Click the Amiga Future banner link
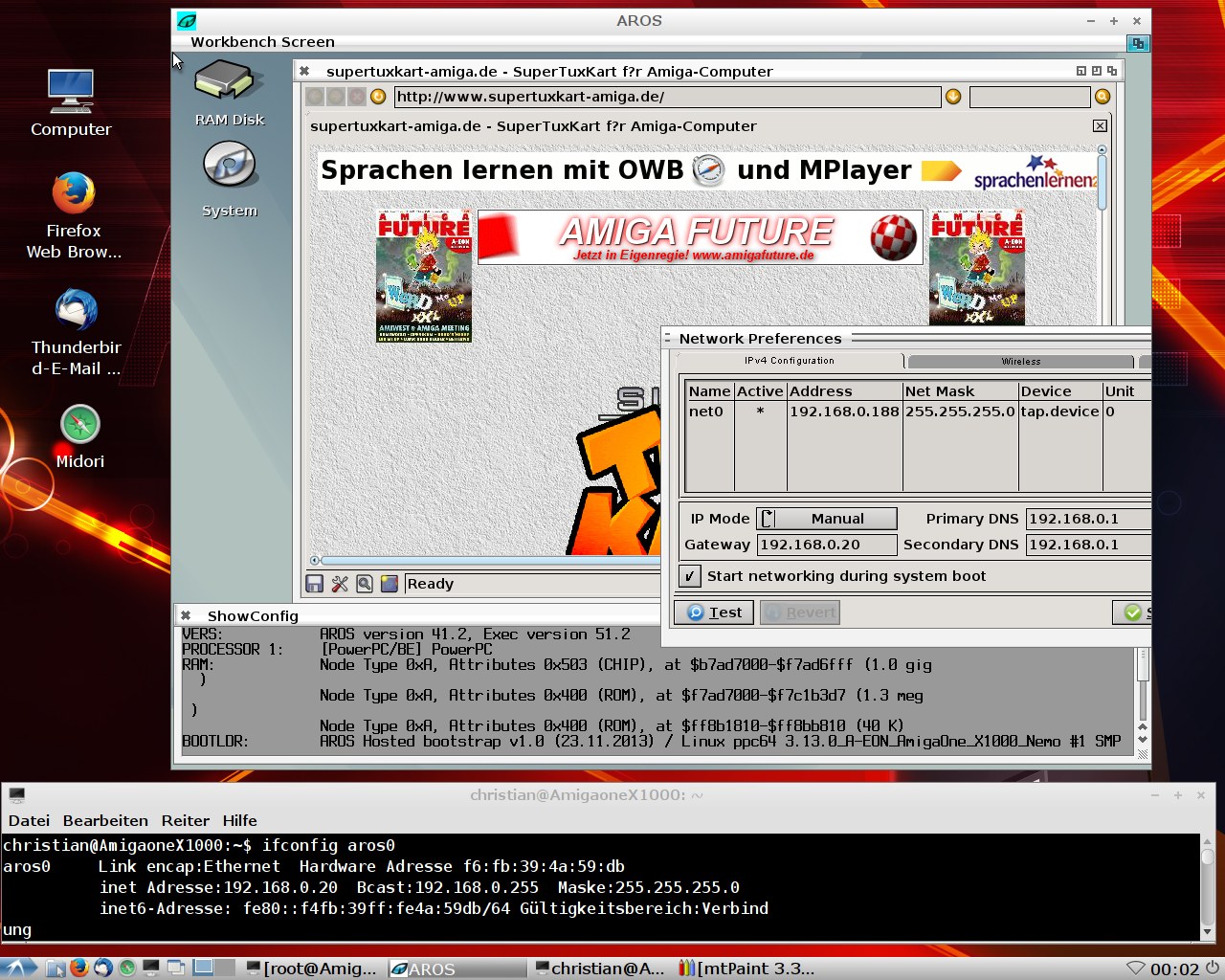Image resolution: width=1225 pixels, height=980 pixels. (x=700, y=237)
